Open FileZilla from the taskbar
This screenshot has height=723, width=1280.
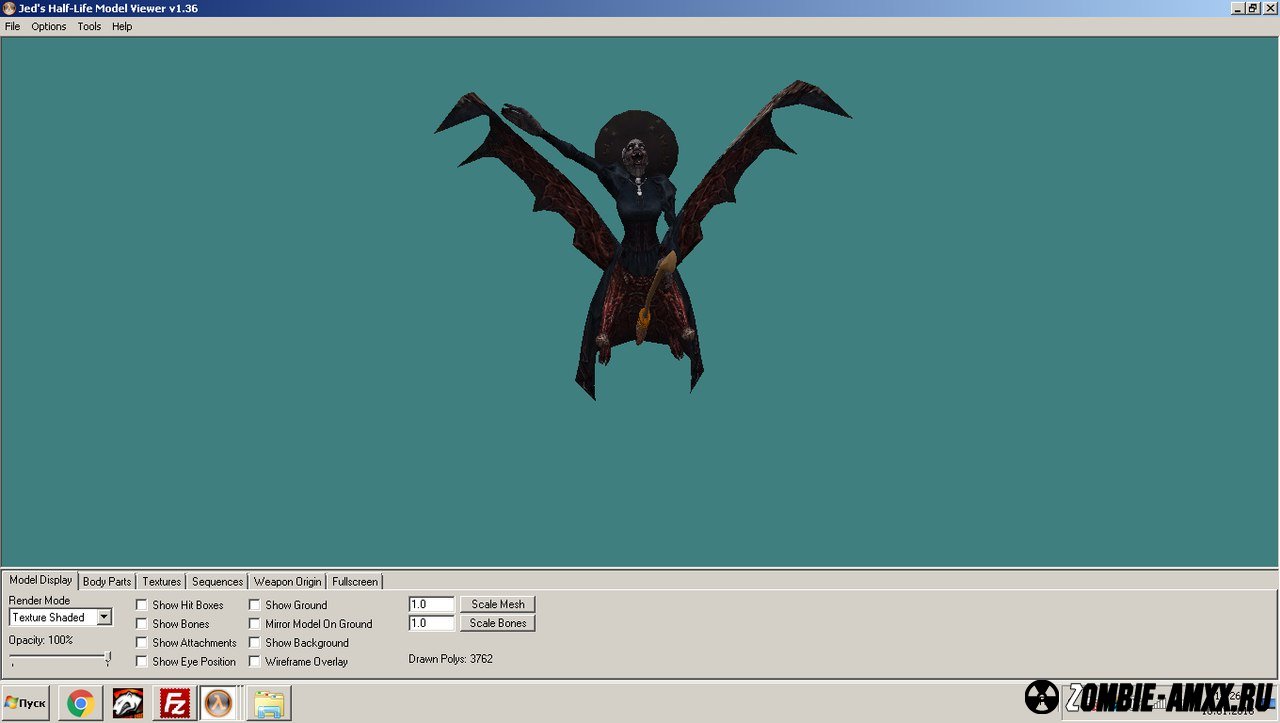point(174,704)
